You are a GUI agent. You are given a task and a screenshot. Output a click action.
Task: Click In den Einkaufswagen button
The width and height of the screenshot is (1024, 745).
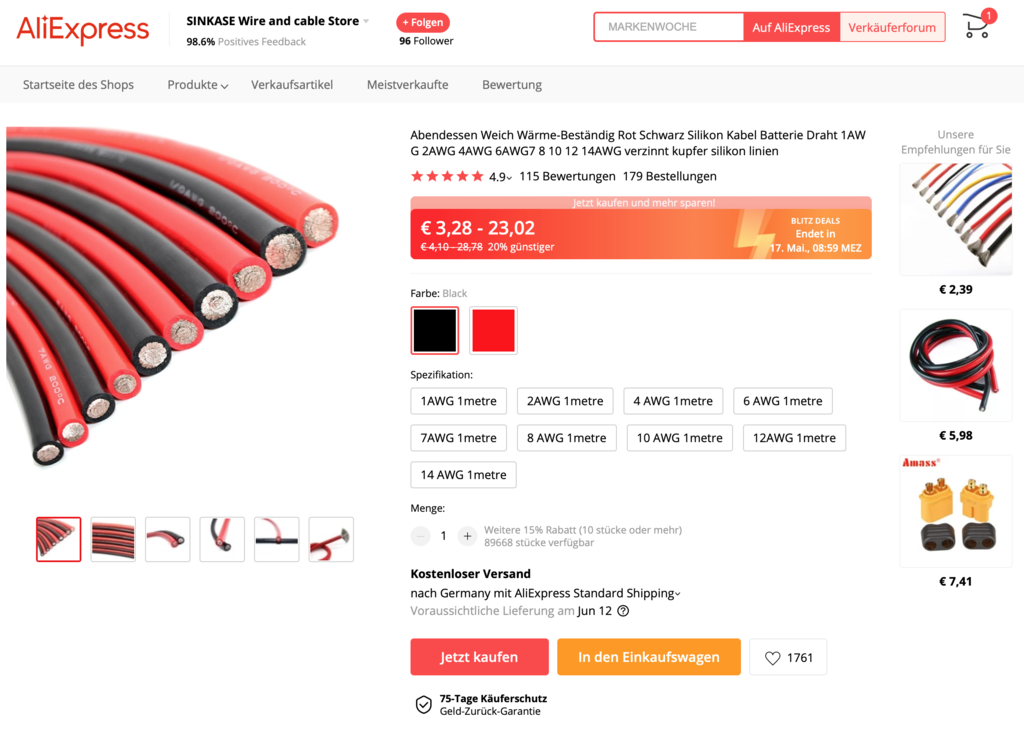click(648, 657)
